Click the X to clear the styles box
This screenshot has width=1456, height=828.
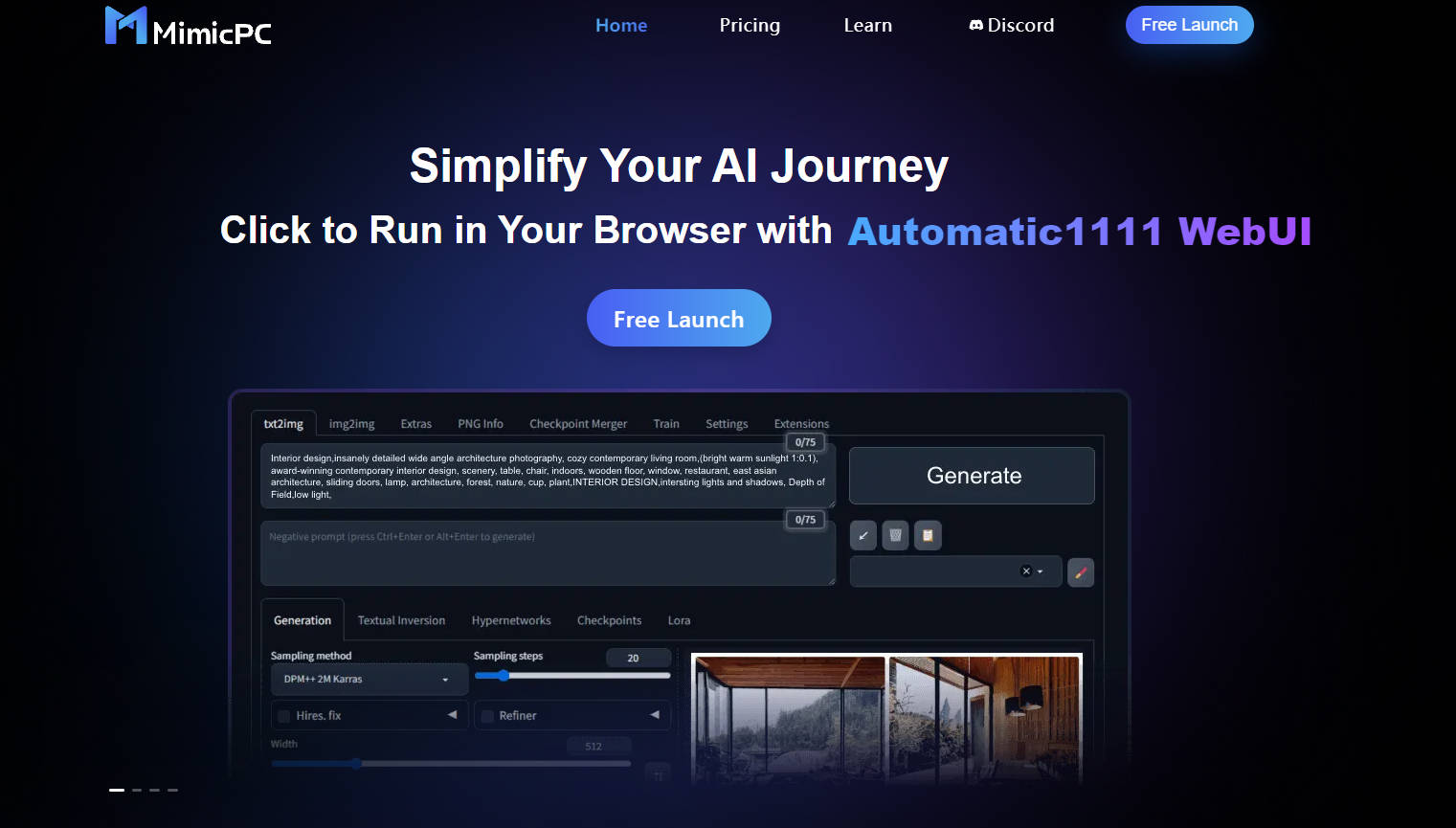[x=1026, y=571]
